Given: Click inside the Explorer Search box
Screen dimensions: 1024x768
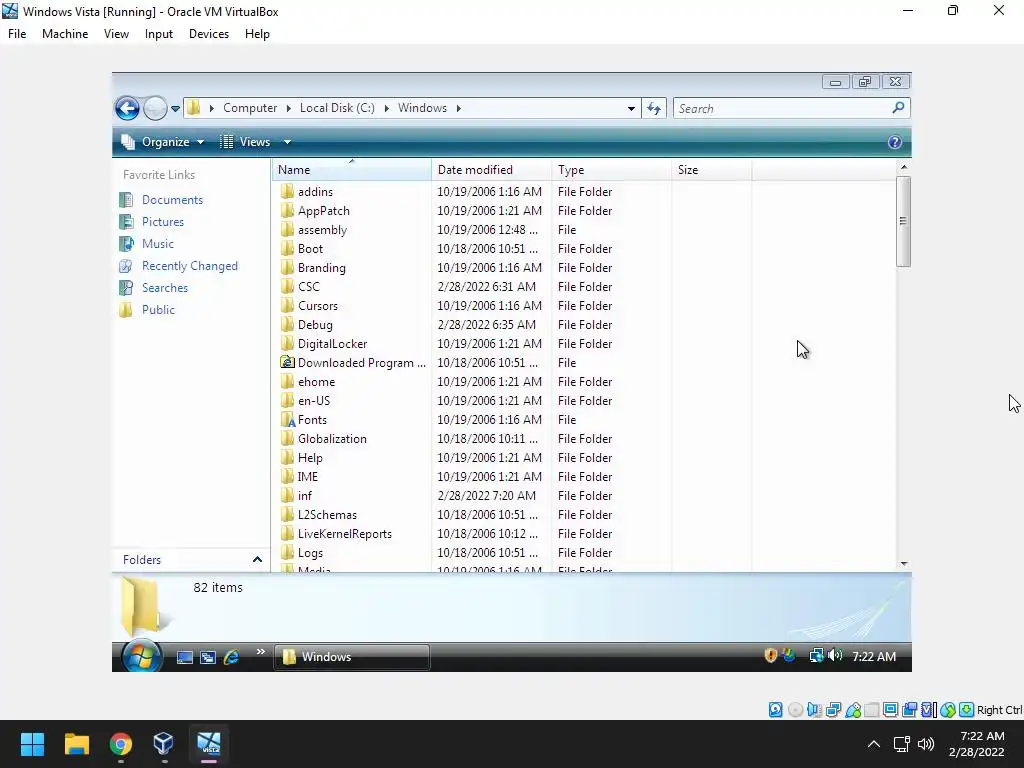Looking at the screenshot, I should point(782,108).
